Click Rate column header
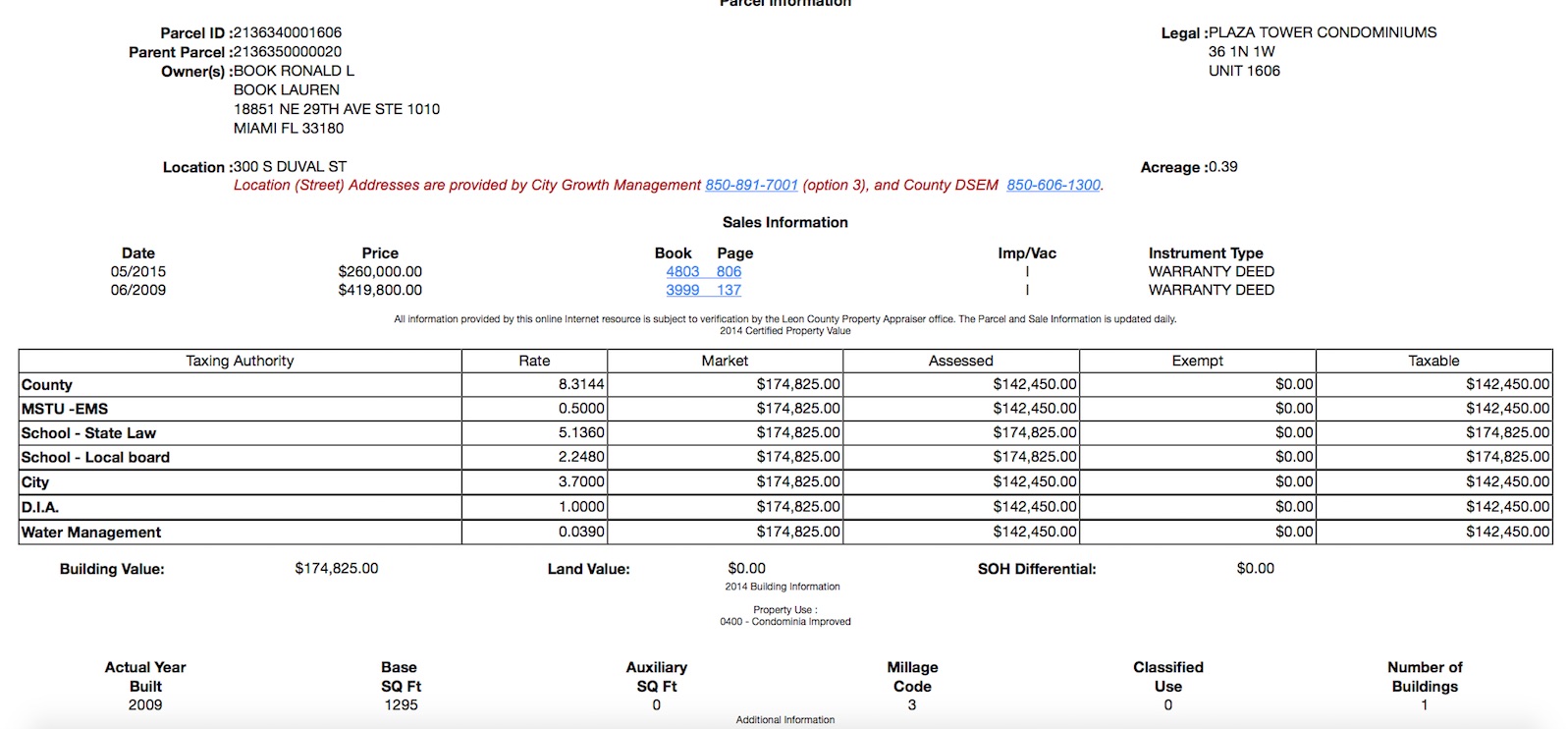Image resolution: width=1568 pixels, height=729 pixels. coord(534,361)
